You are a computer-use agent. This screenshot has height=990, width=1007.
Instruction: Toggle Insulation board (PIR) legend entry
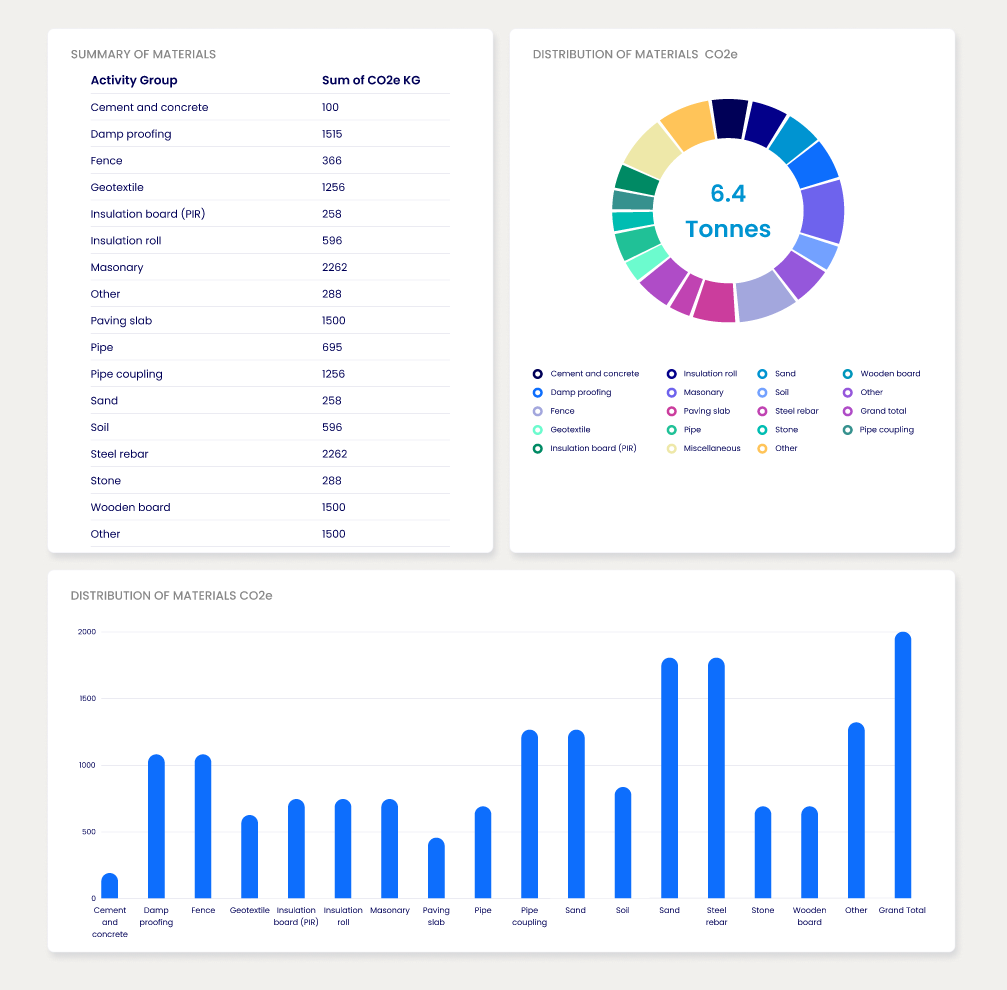(538, 449)
